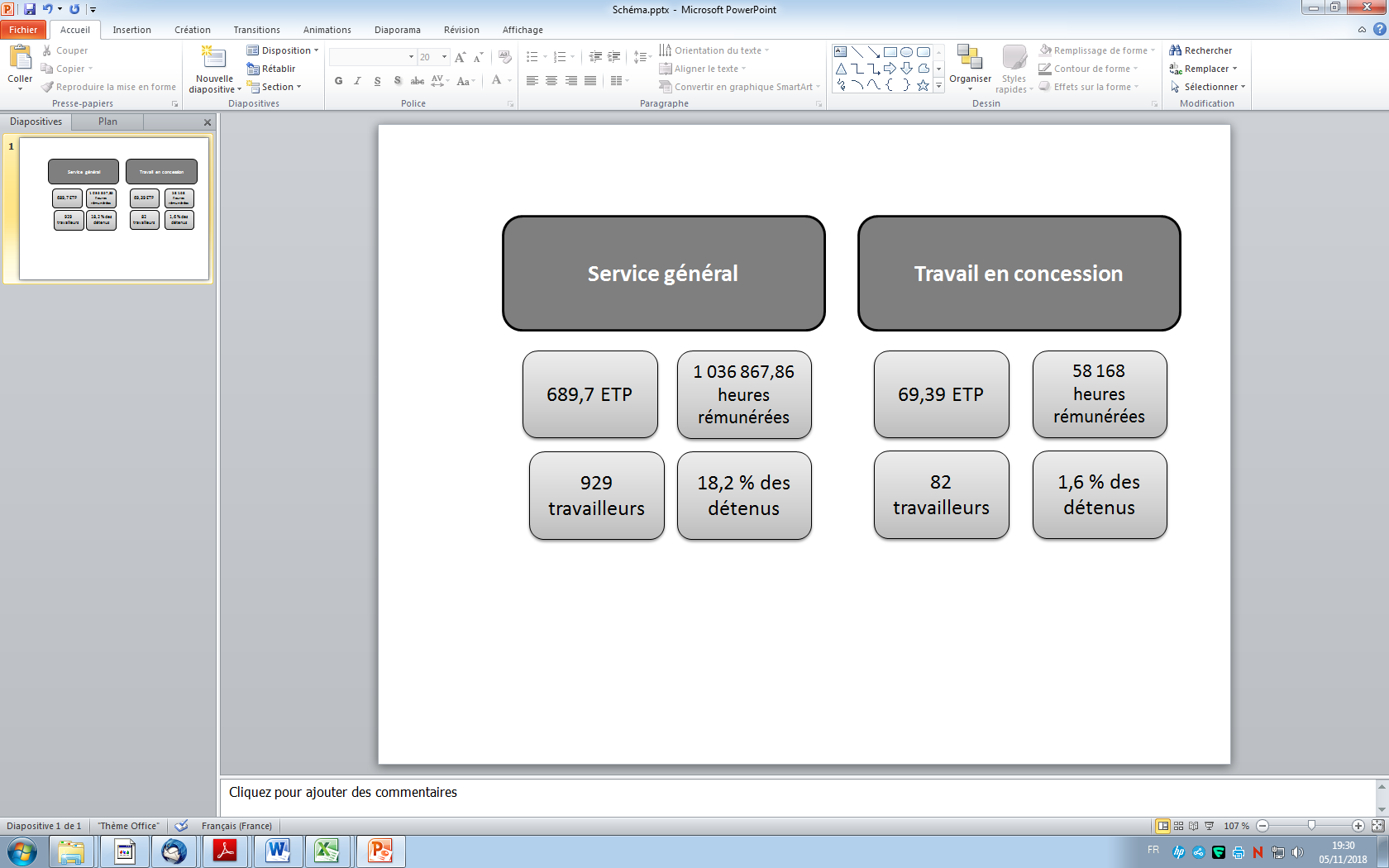Viewport: 1389px width, 868px height.
Task: Click the increase font size icon
Action: [461, 57]
